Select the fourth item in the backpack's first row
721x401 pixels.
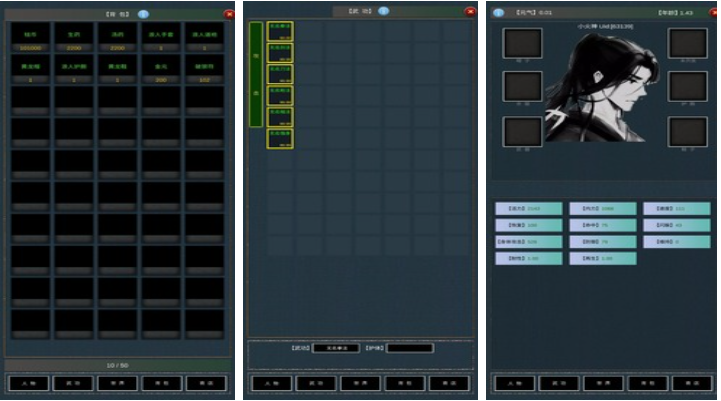[161, 37]
